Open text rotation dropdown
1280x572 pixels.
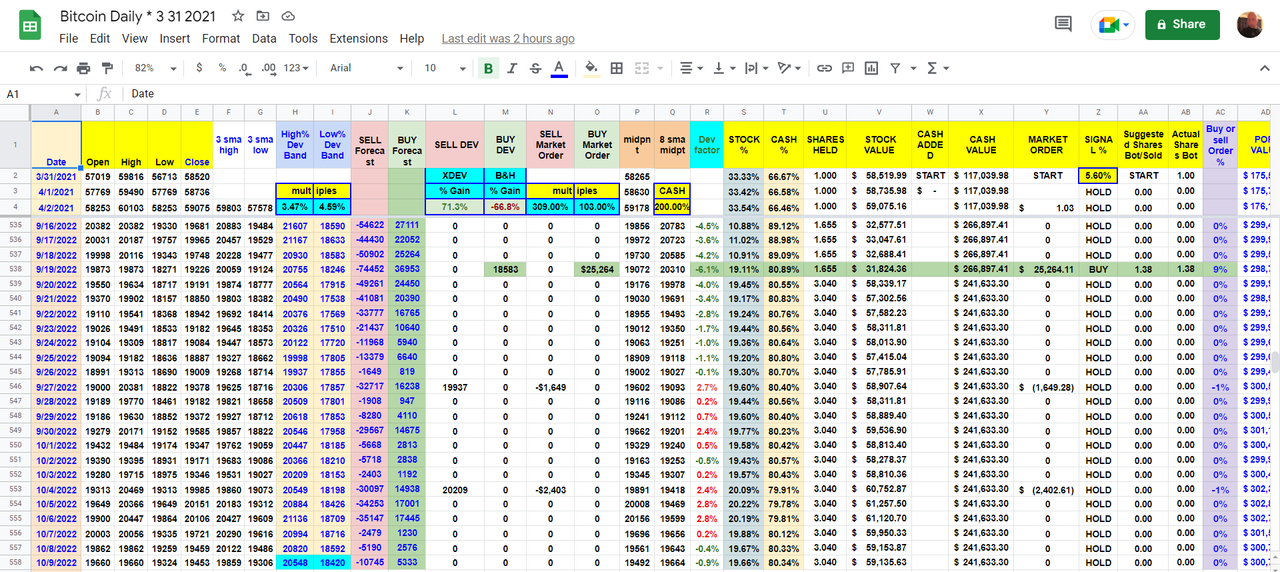coord(789,68)
